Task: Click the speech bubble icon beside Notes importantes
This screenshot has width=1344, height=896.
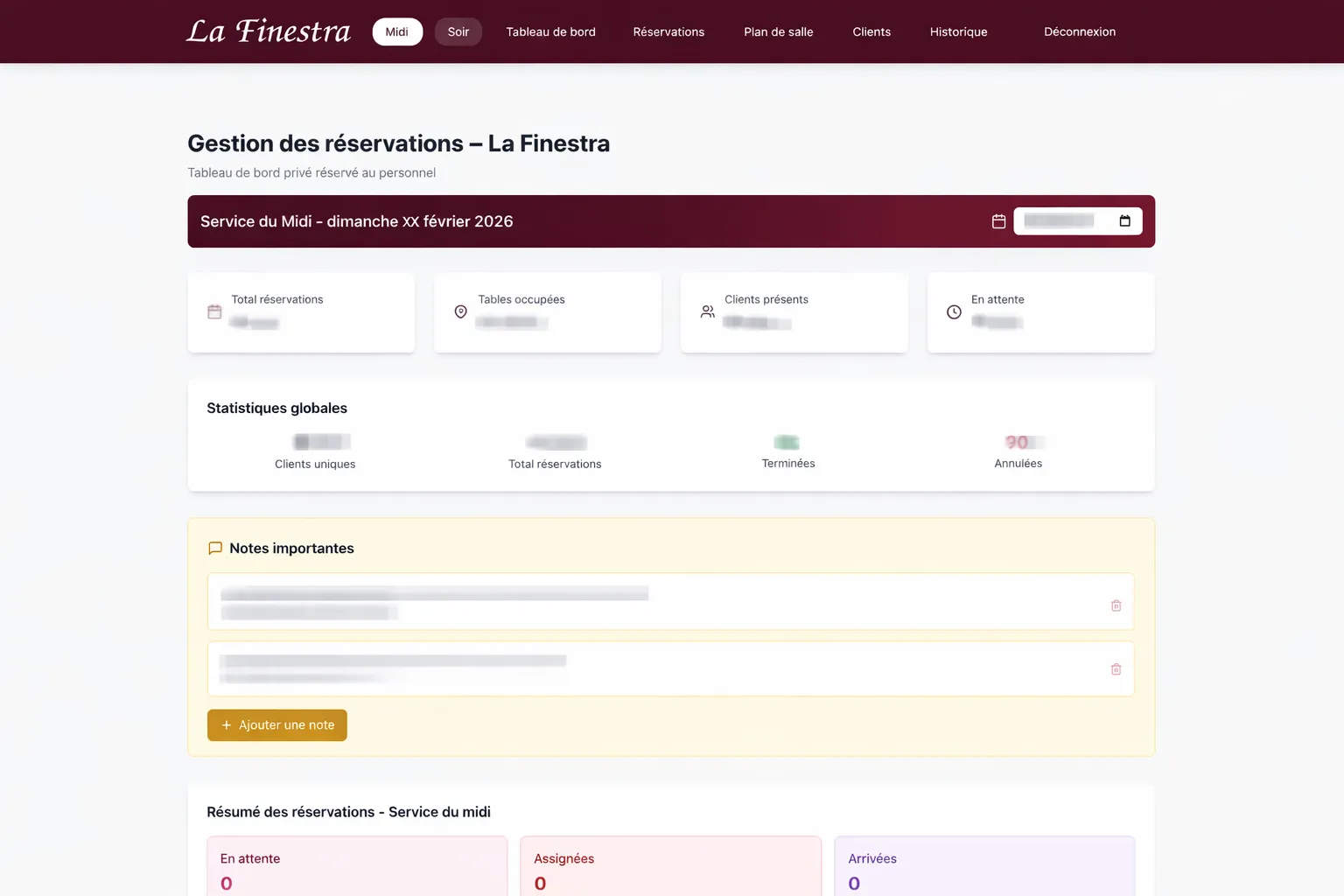Action: coord(215,548)
